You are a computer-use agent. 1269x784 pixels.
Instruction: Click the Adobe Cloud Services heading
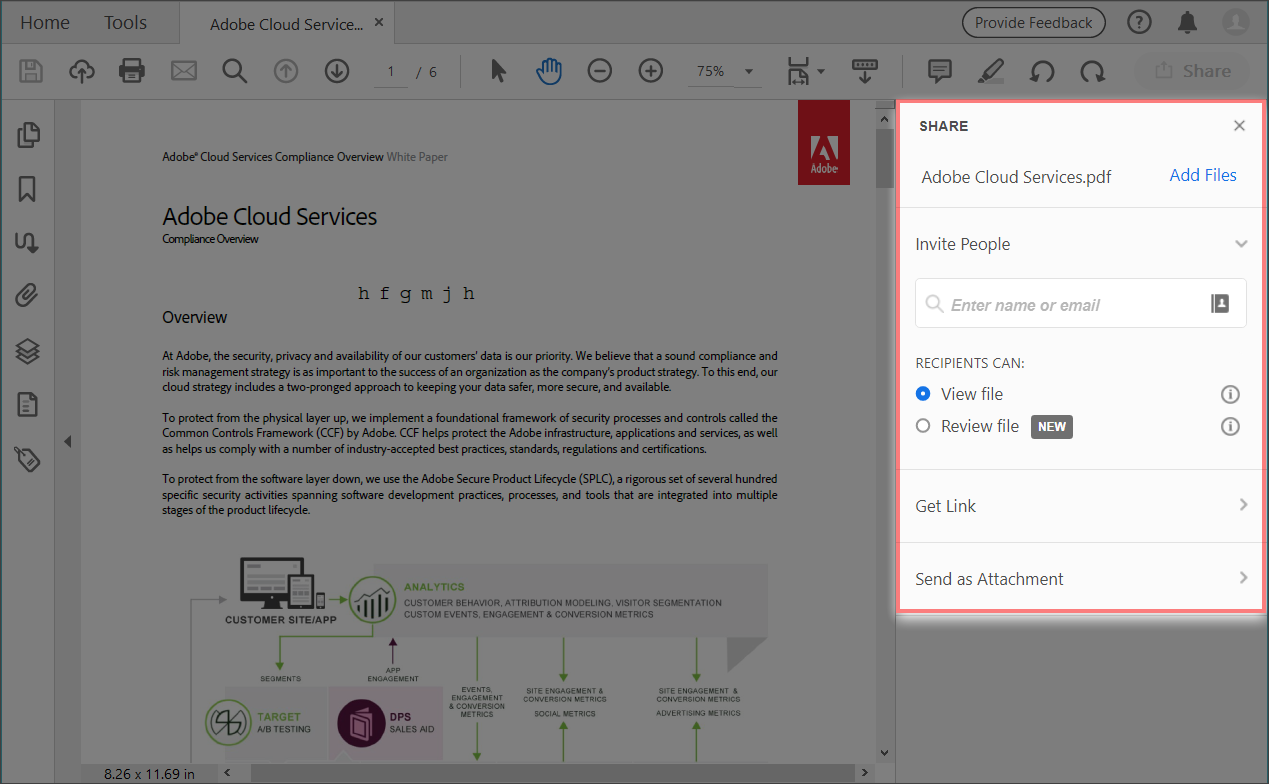pyautogui.click(x=270, y=216)
